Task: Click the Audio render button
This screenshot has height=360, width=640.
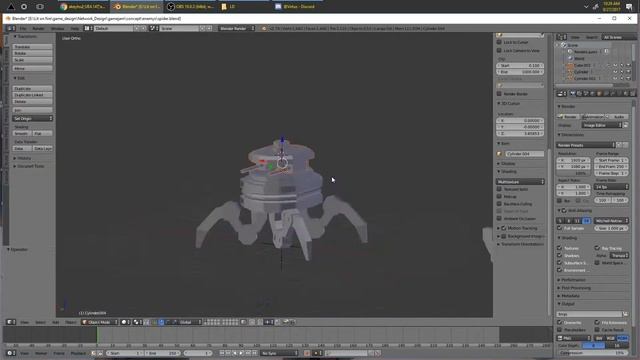Action: 617,116
